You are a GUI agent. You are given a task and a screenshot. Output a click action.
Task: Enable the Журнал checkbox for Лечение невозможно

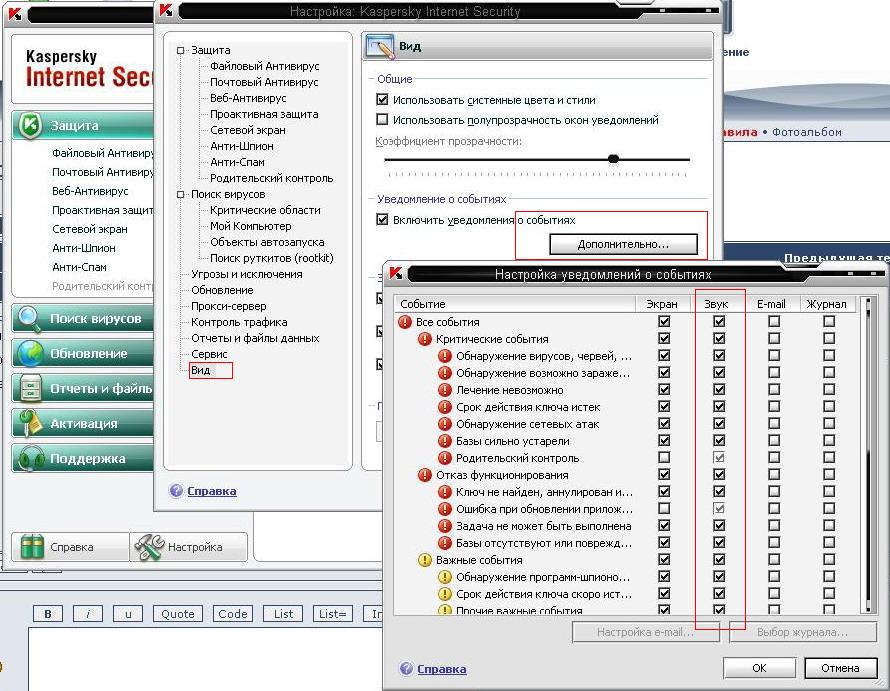point(829,390)
